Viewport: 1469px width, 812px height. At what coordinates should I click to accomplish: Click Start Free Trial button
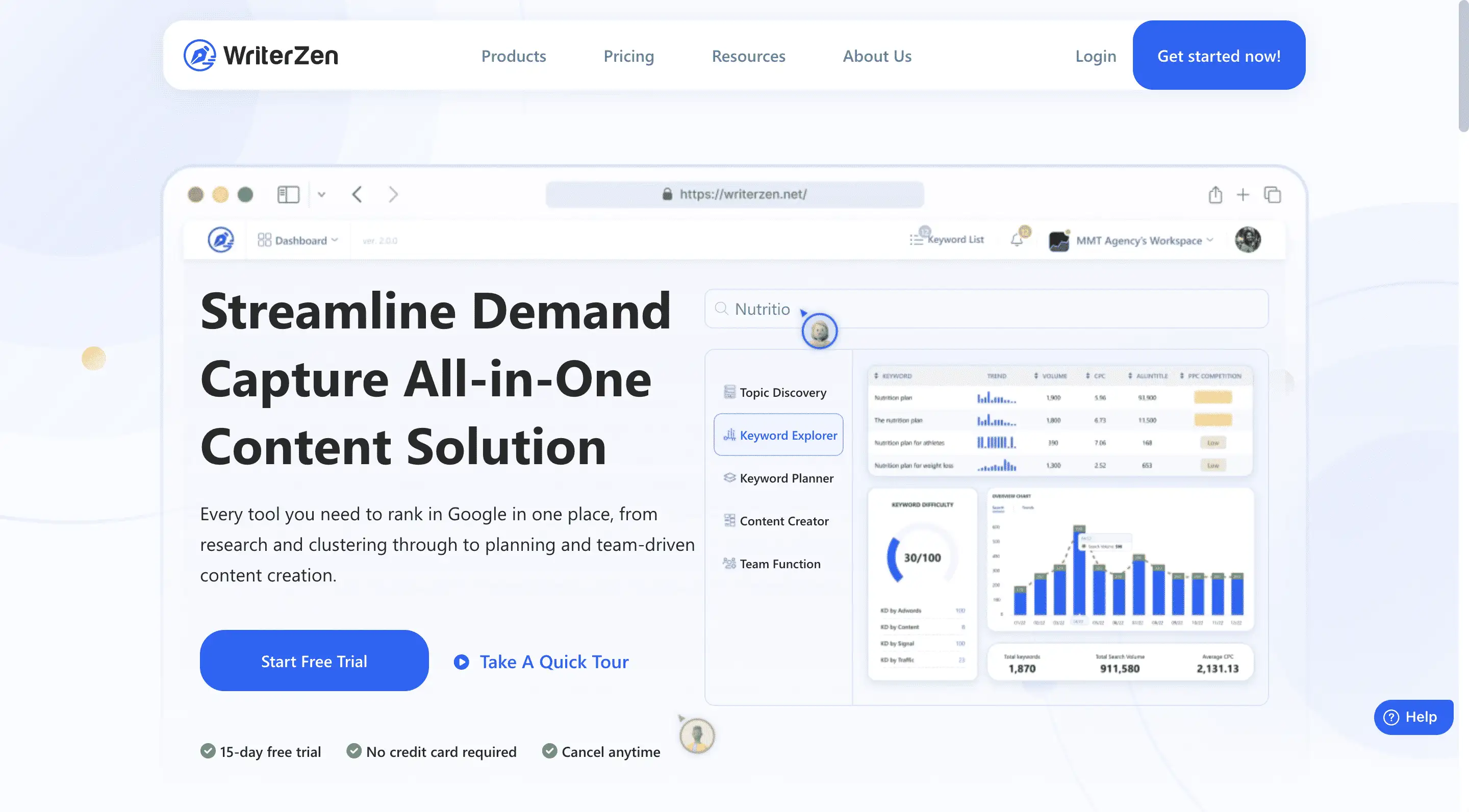314,661
